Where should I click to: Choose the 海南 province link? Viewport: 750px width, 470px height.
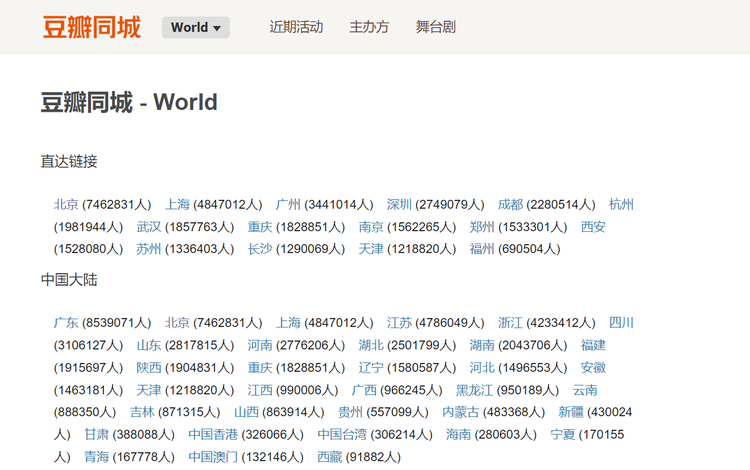pos(458,435)
